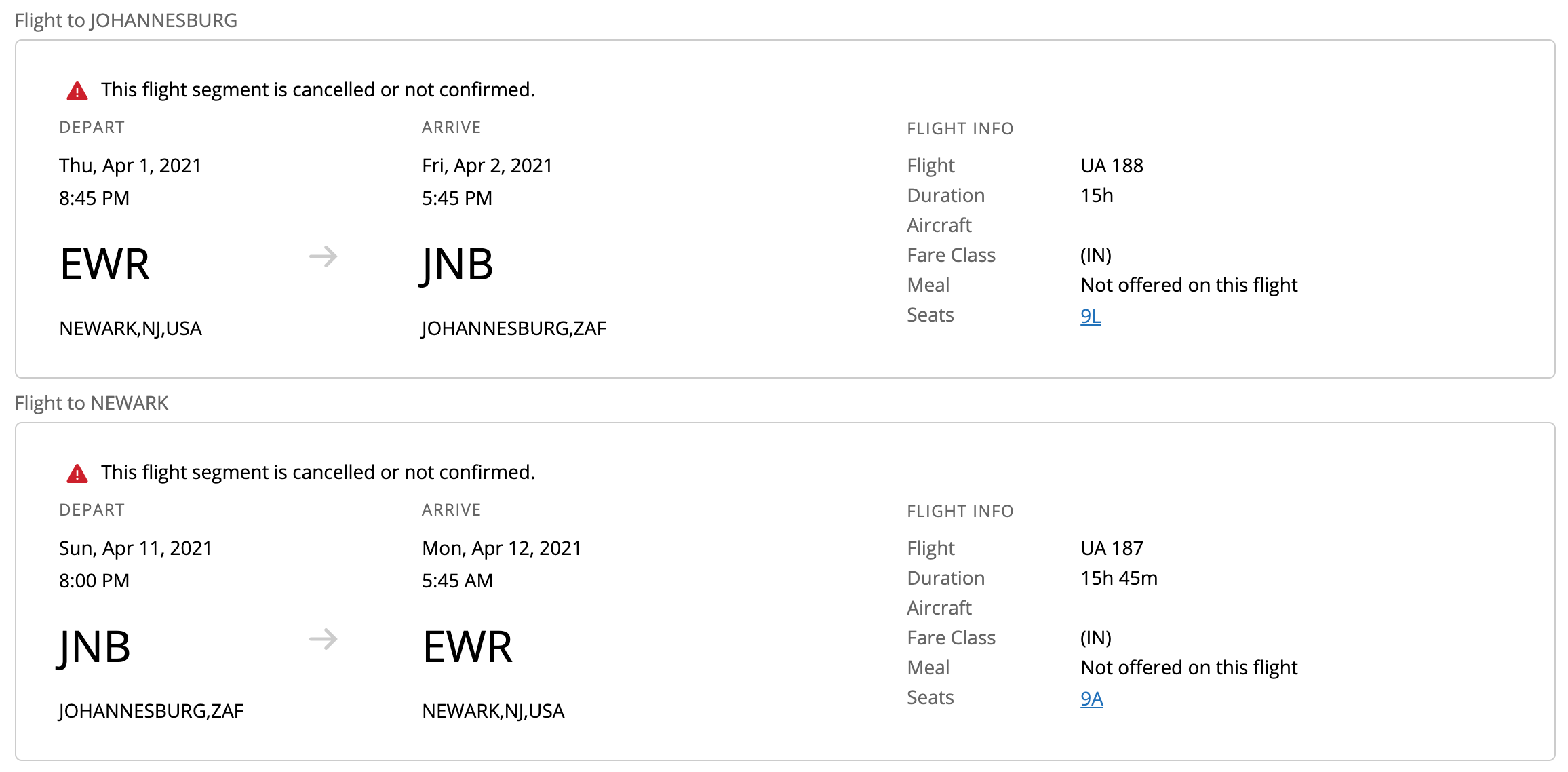Select the 'Flight to NEWARK' heading
Image resolution: width=1568 pixels, height=772 pixels.
click(92, 403)
